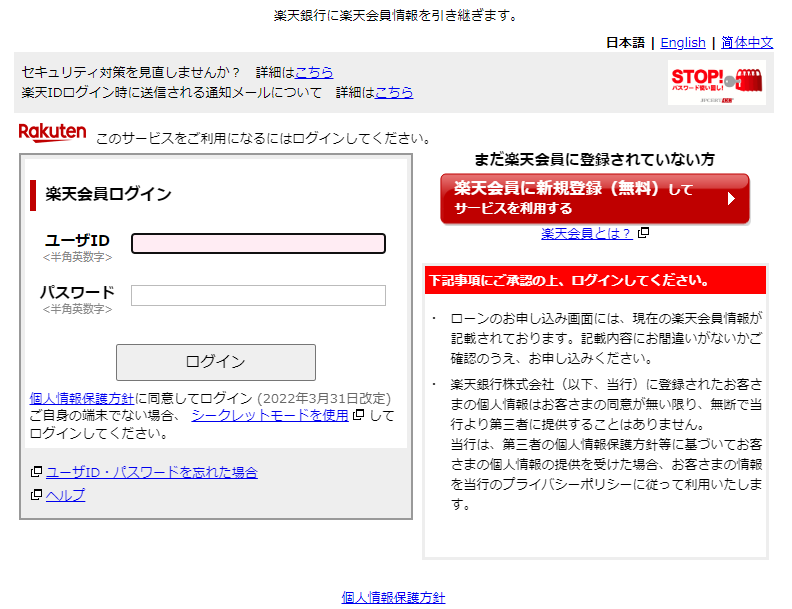
Task: Open ユーザID・パスワードを忘れた場合 link
Action: pyautogui.click(x=152, y=472)
